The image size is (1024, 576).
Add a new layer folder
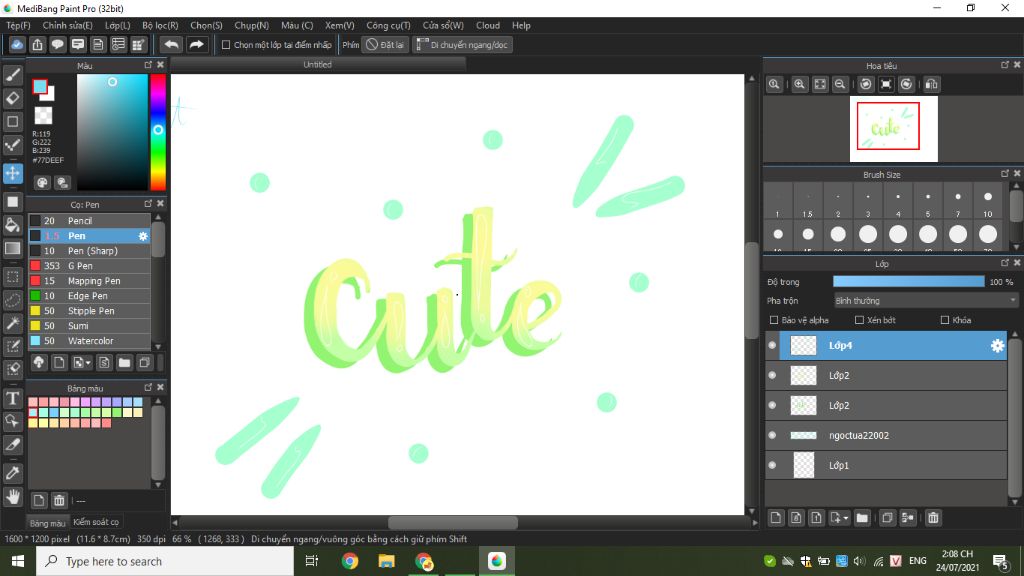[x=862, y=518]
